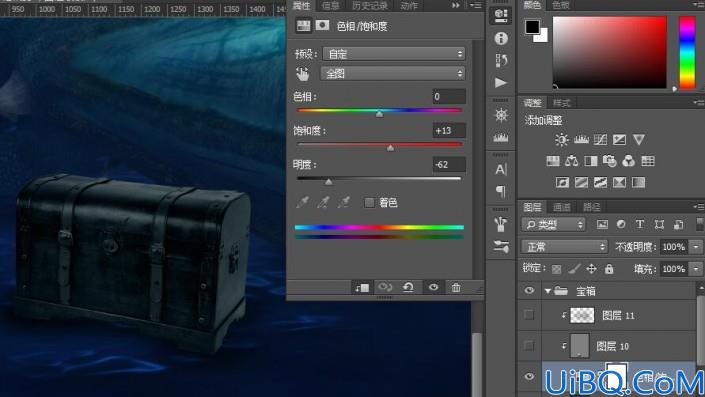The image size is (705, 397).
Task: Select the first eyedropper in Properties
Action: (303, 202)
